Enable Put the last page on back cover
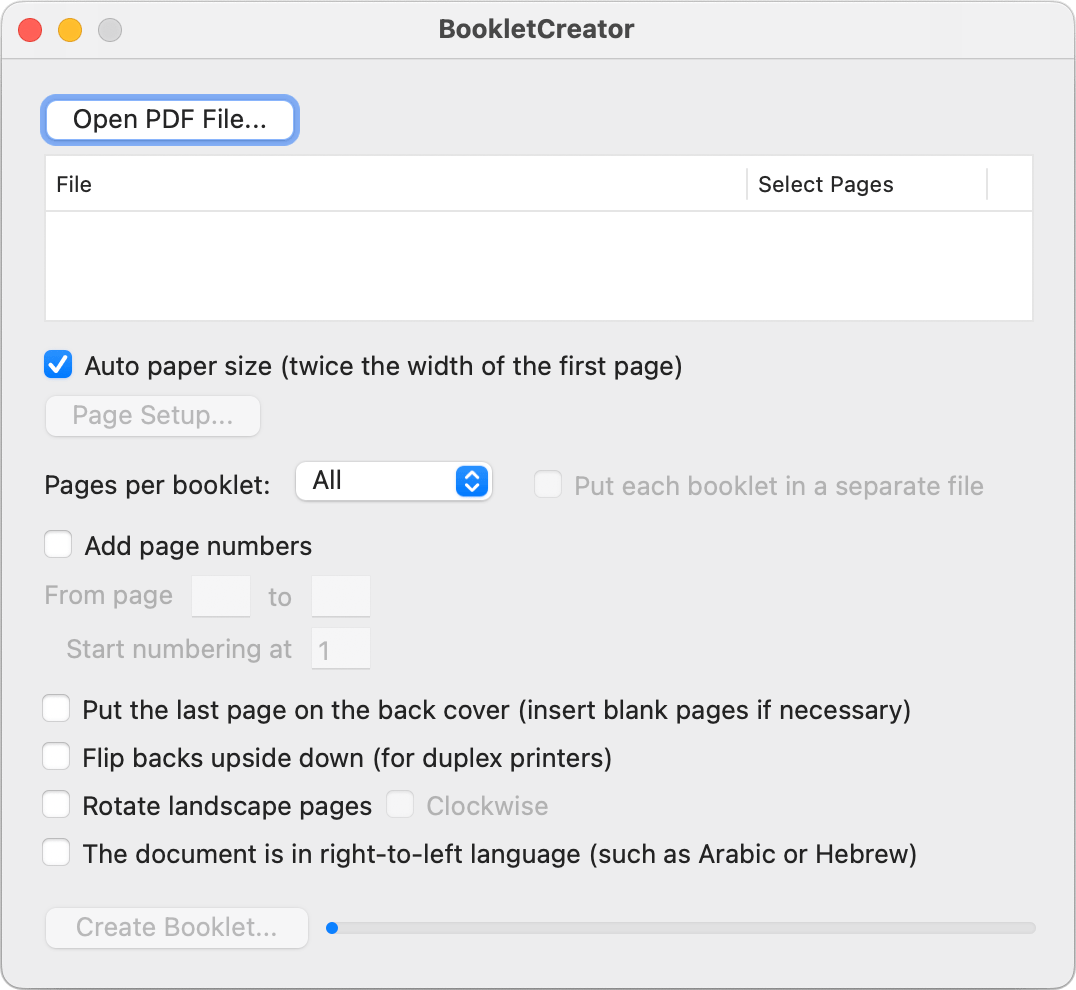 pos(56,709)
